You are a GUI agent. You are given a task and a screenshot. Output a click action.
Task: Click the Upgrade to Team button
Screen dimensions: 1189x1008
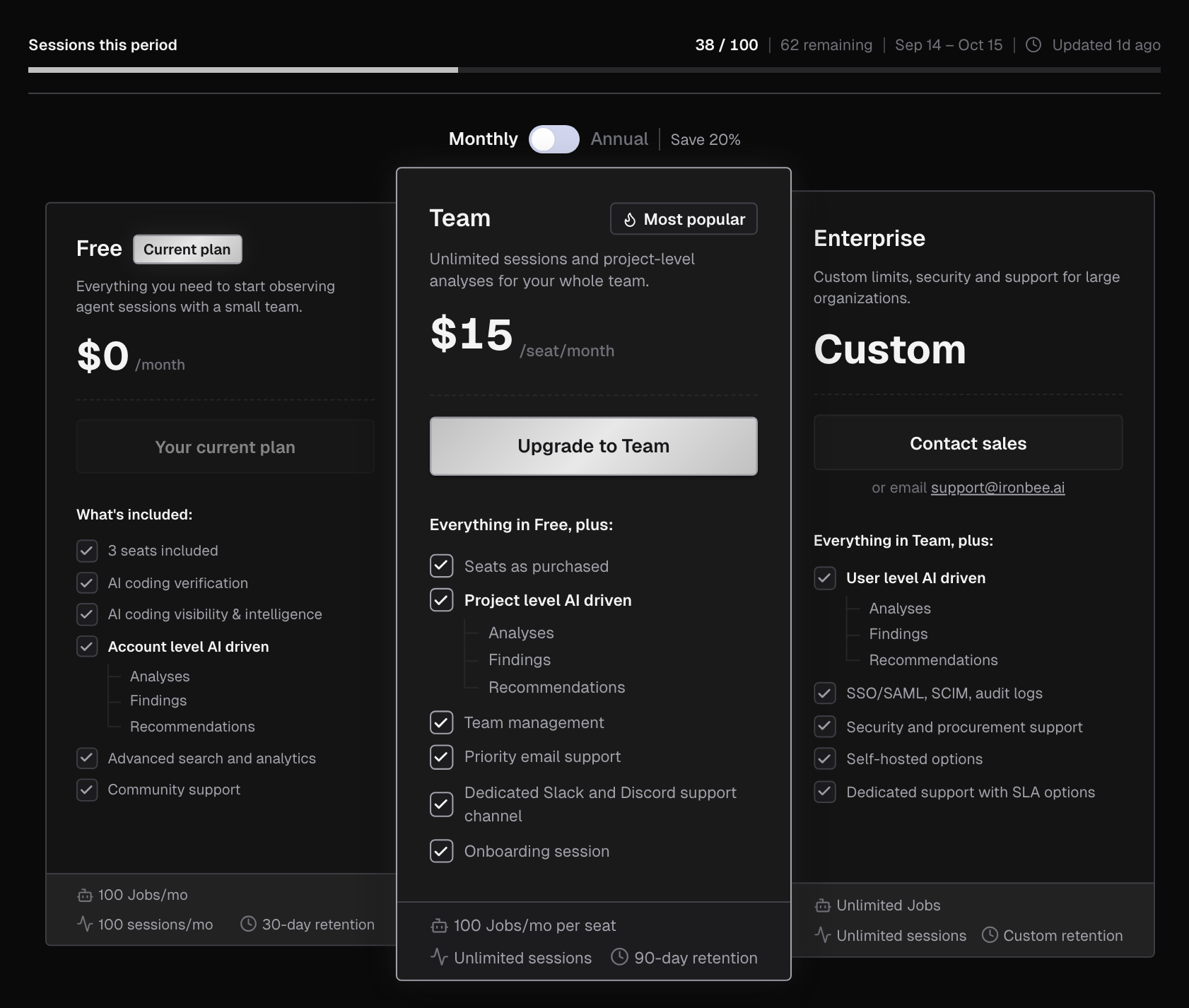coord(594,446)
